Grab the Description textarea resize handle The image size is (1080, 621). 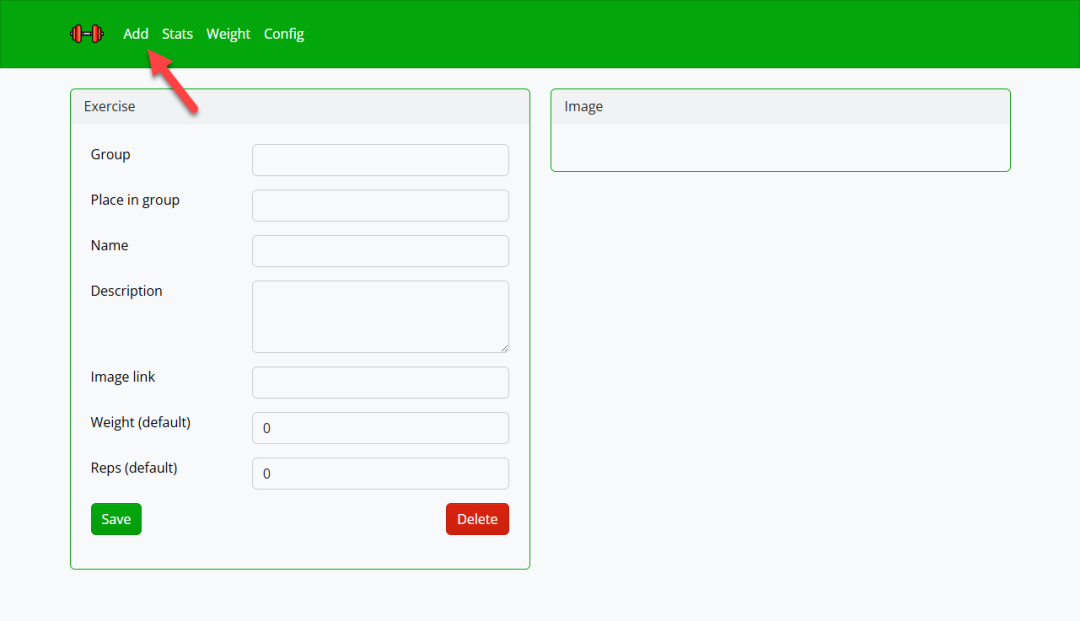505,348
